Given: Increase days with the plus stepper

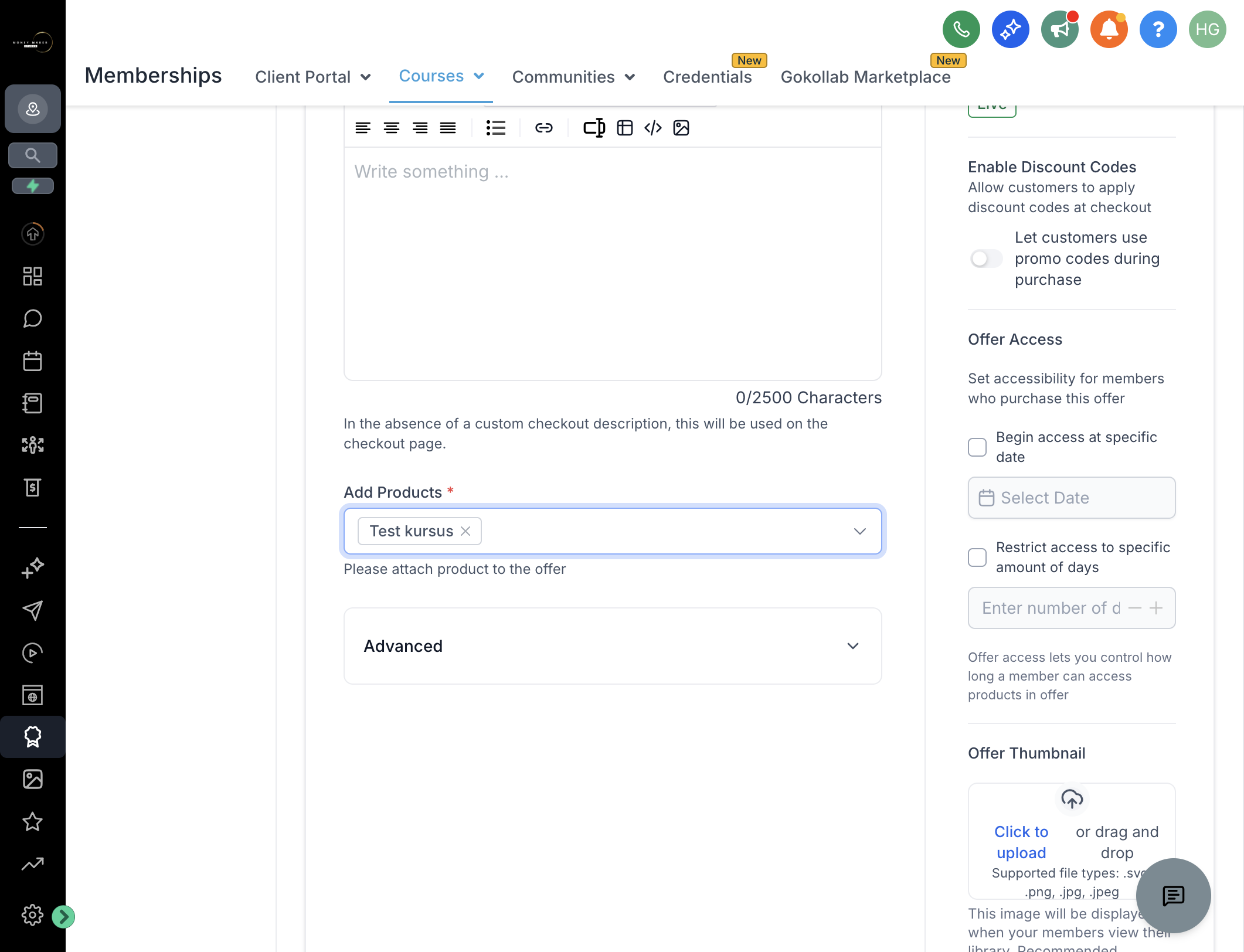Looking at the screenshot, I should 1156,608.
